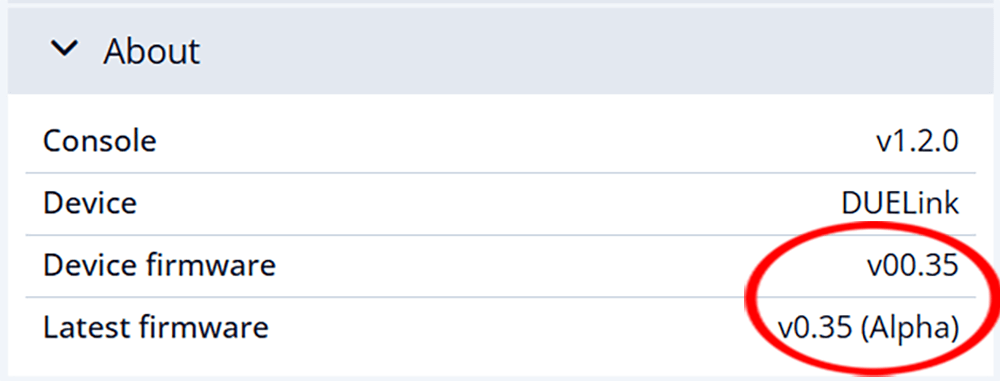Click the blank middle of the Console row
Screen dimensions: 1000x381
tap(510, 142)
